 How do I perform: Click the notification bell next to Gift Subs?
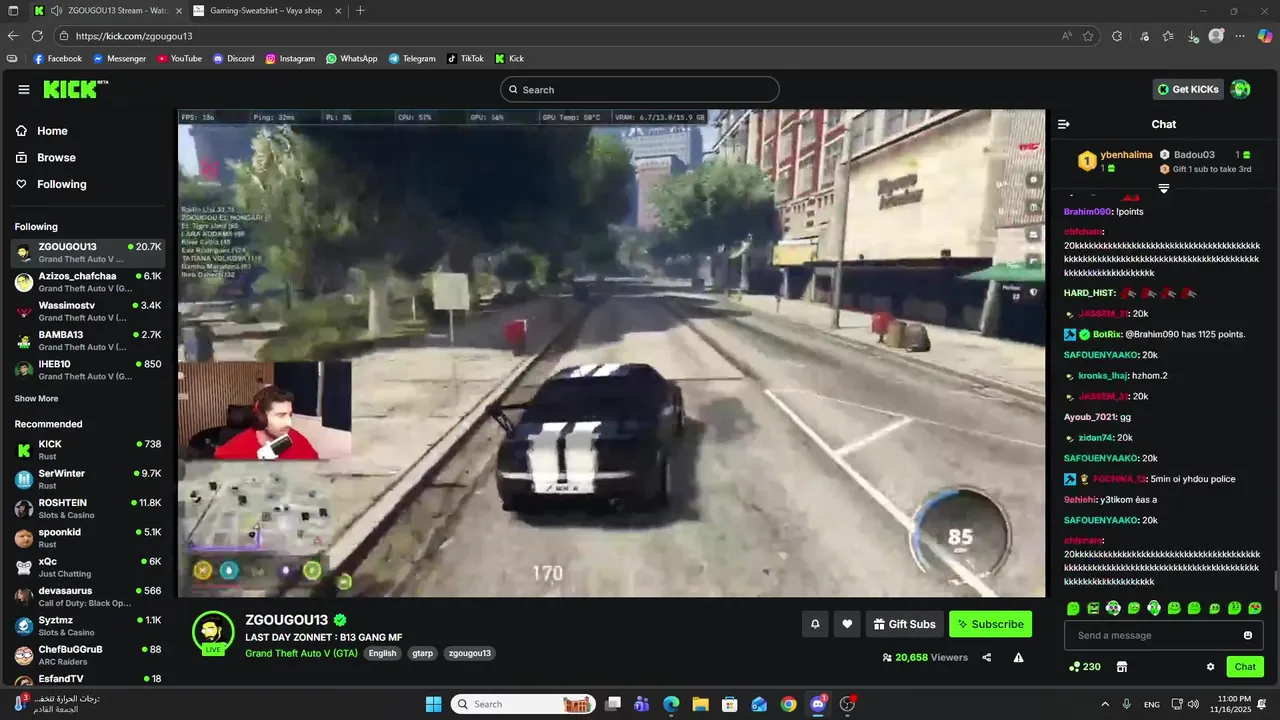(x=815, y=624)
